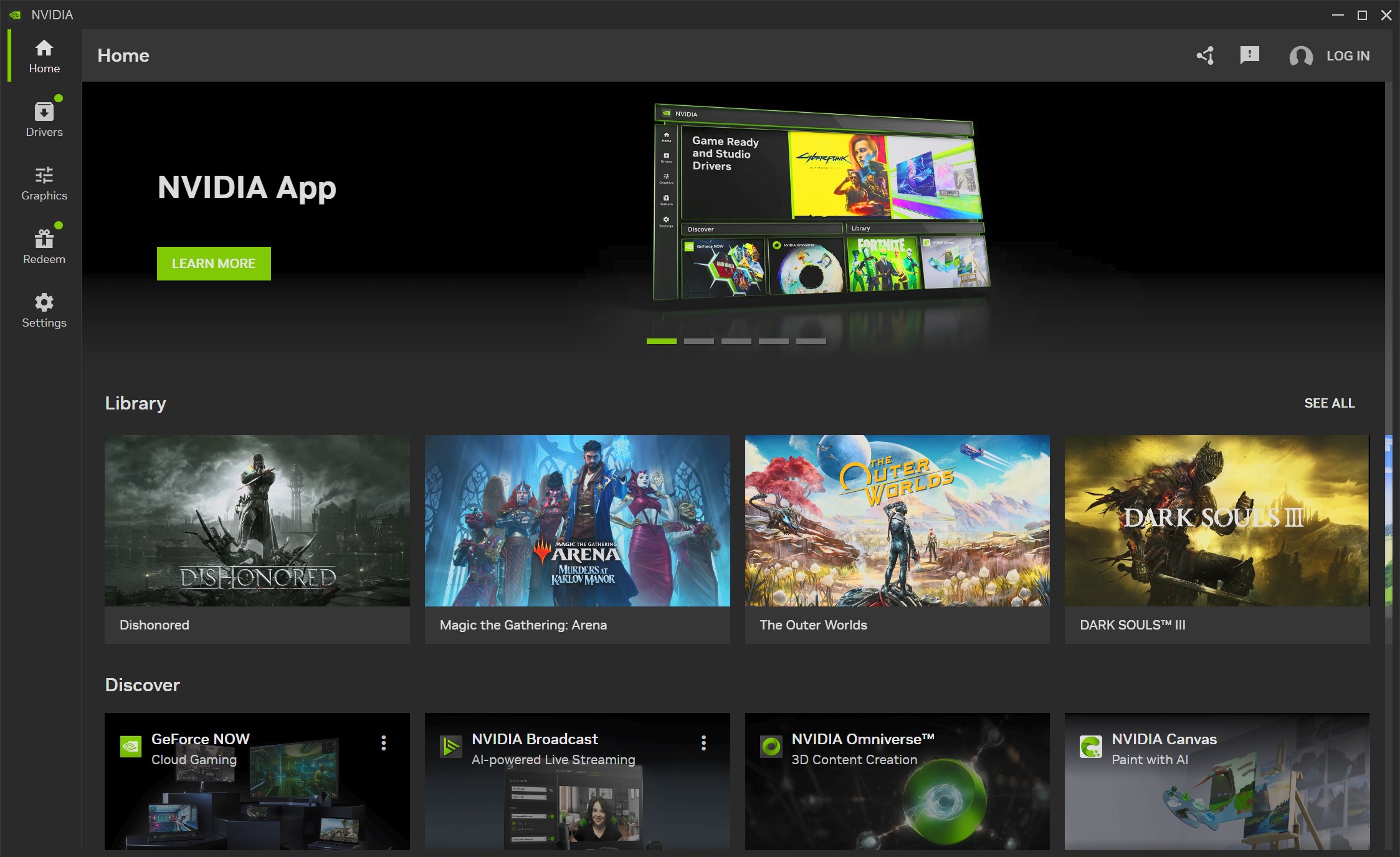Open the Settings panel

point(44,310)
